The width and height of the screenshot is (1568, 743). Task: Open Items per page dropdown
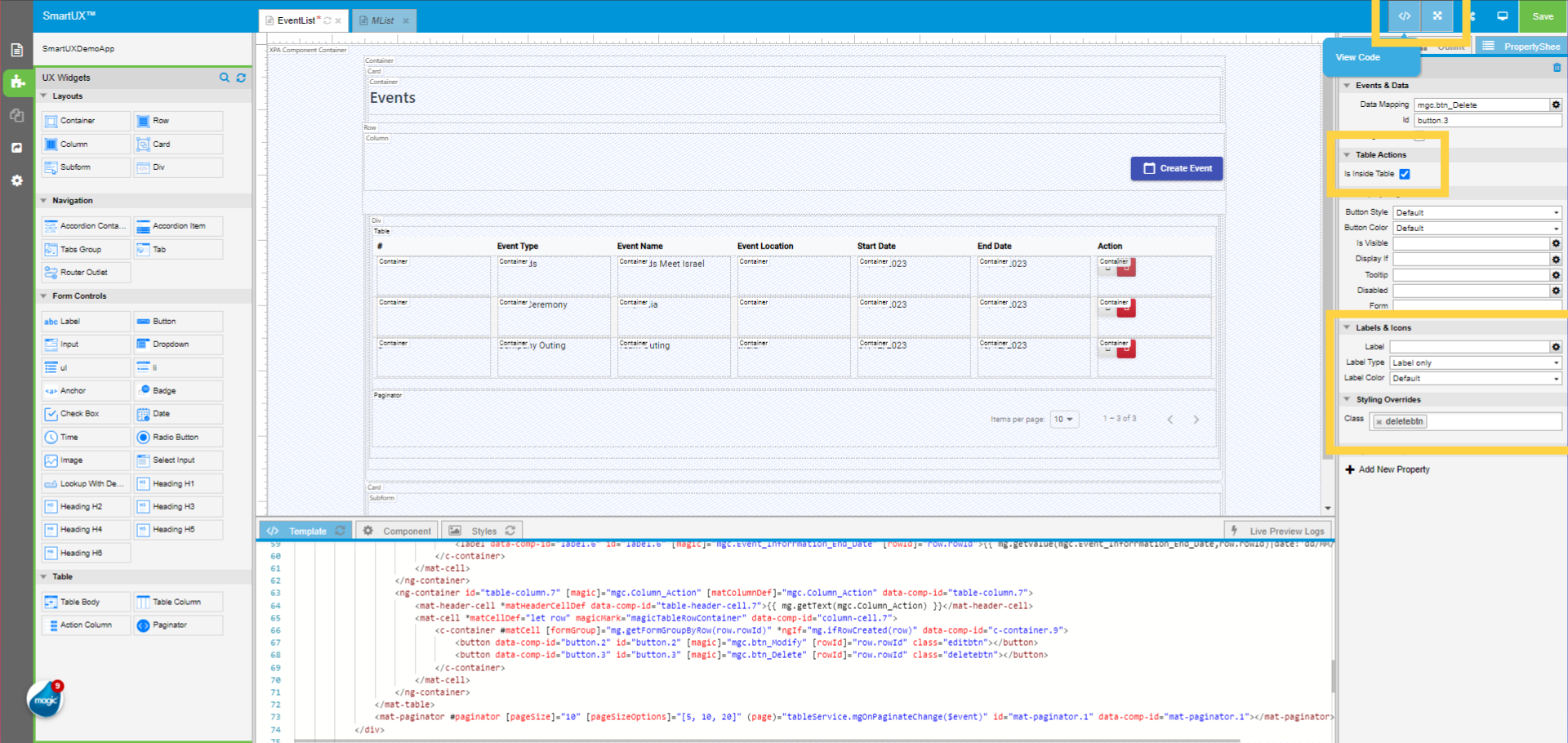point(1063,419)
